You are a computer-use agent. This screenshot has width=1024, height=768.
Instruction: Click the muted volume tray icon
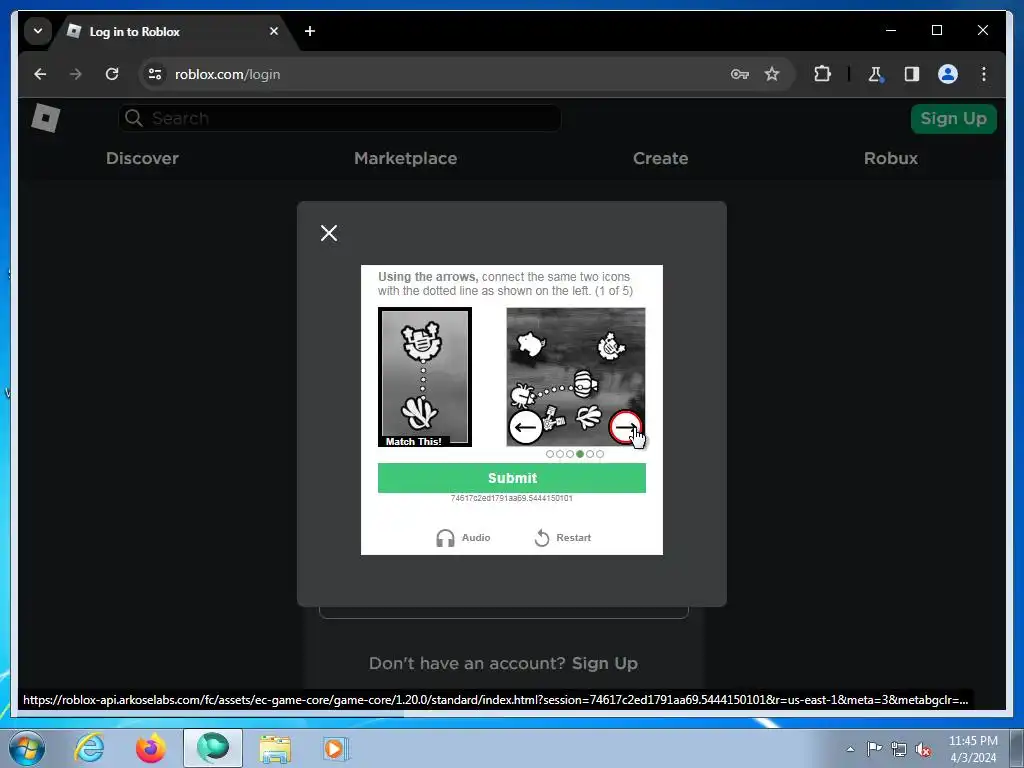923,749
